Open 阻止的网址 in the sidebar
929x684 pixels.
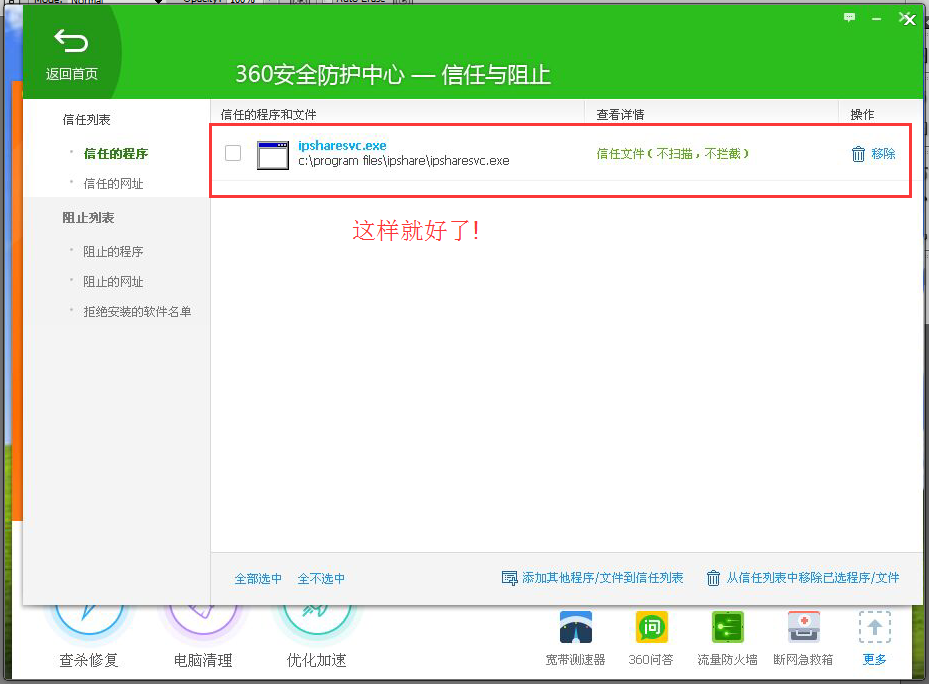tap(113, 282)
